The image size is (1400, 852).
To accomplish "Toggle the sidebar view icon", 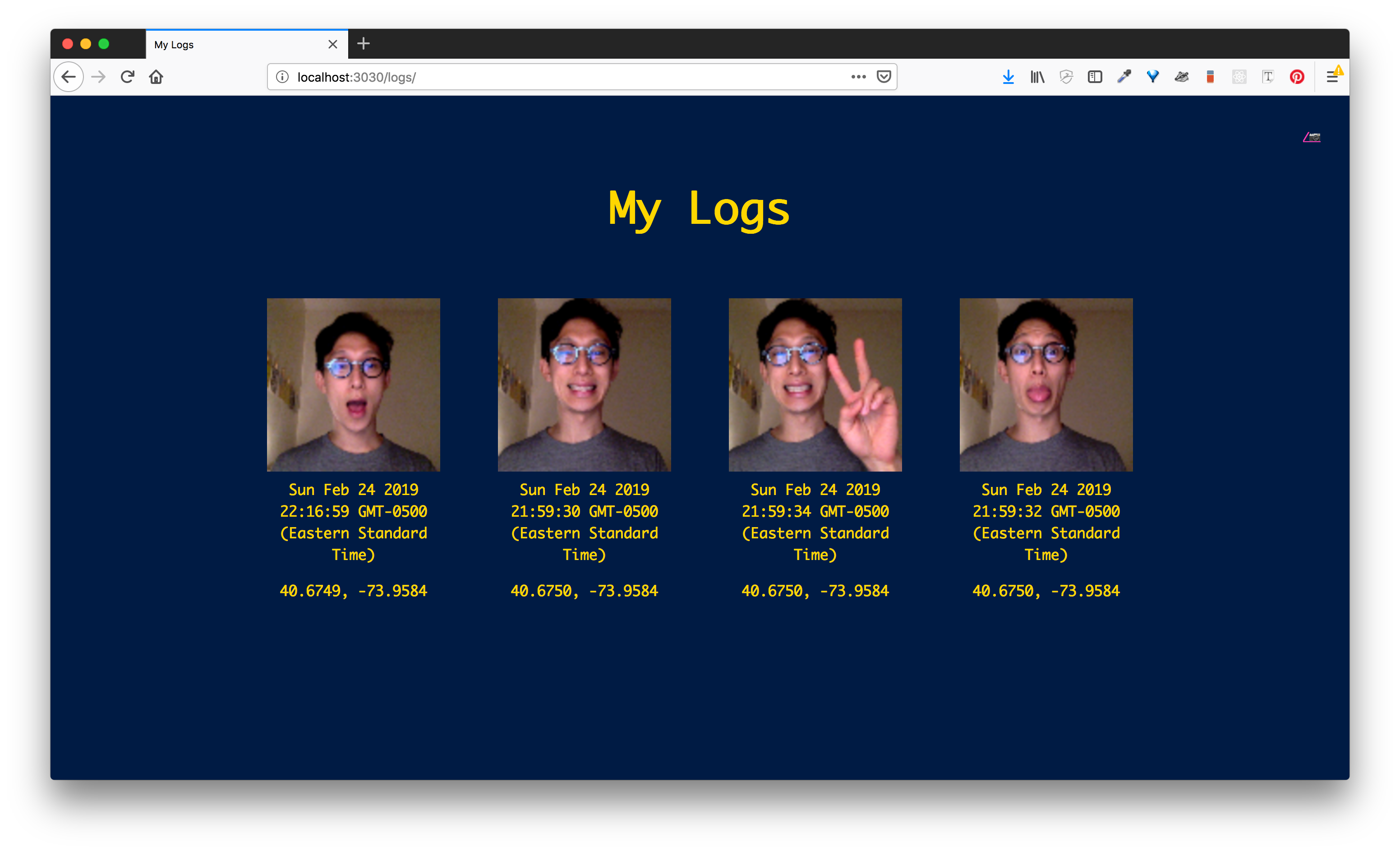I will pos(1095,77).
